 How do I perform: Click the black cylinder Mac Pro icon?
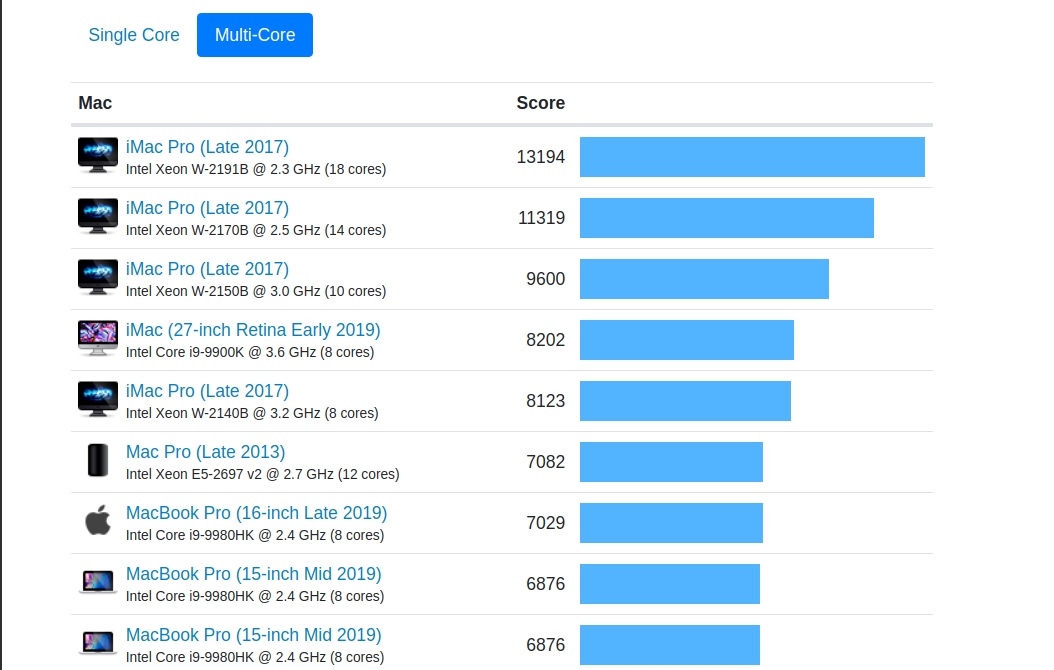click(98, 461)
